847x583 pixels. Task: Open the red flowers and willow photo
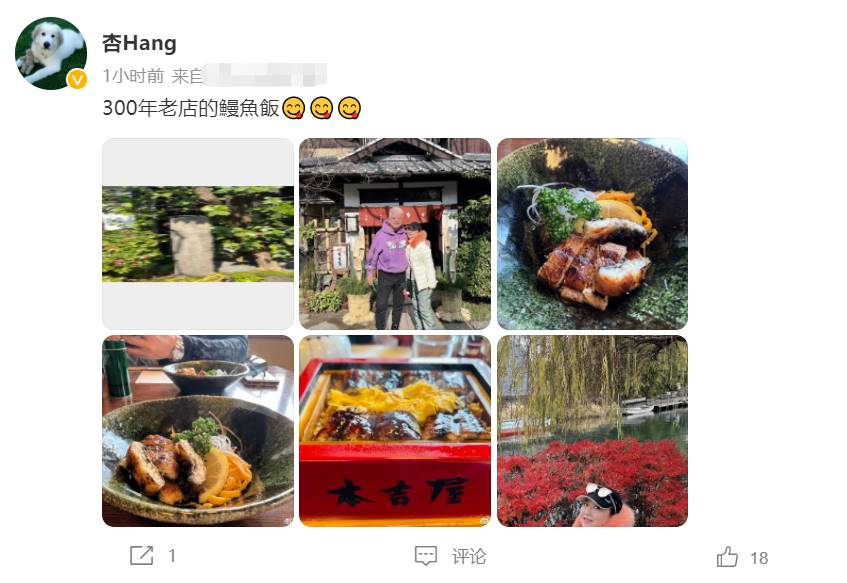click(592, 431)
